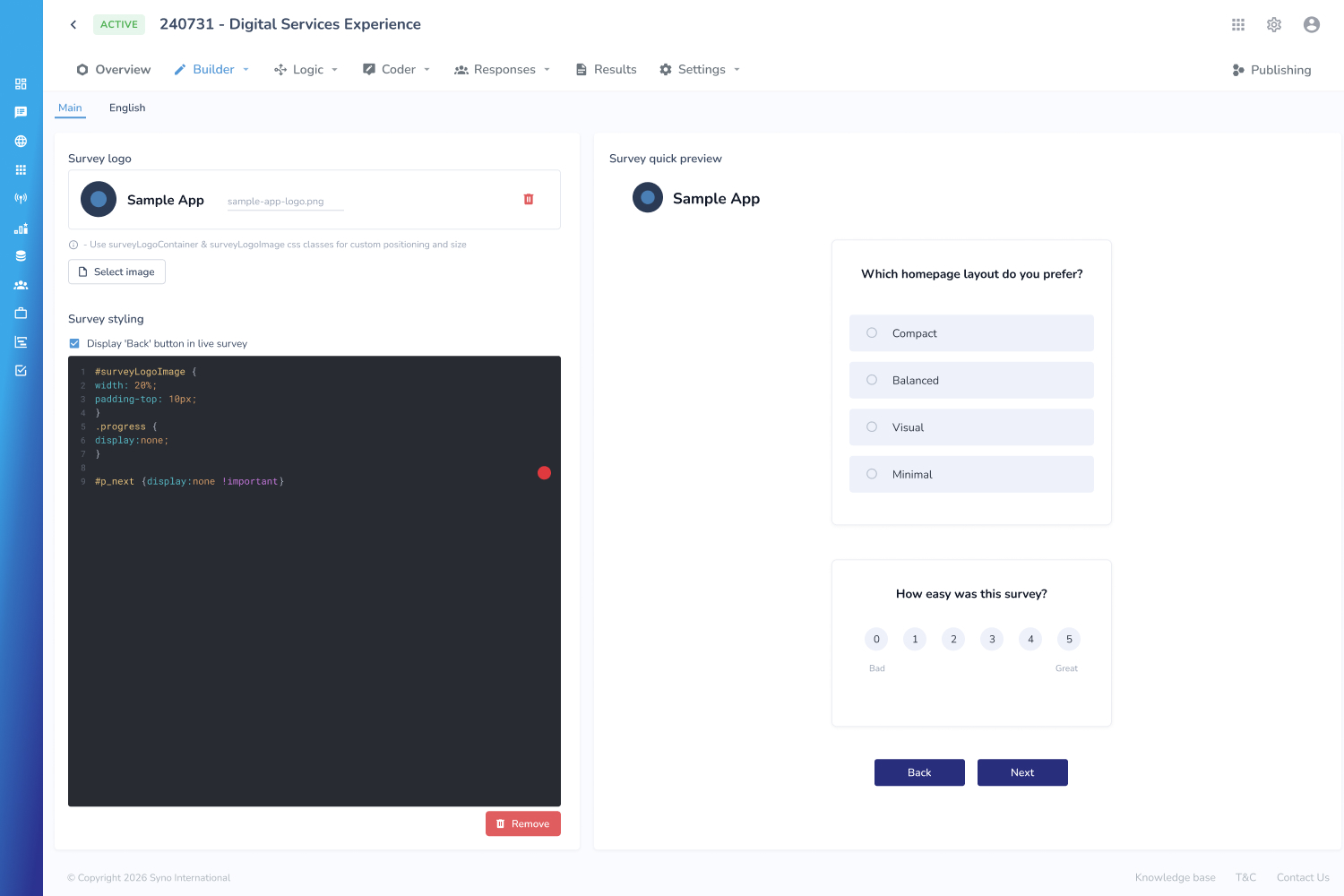1344x896 pixels.
Task: Open the database stack icon in the sidebar
Action: click(x=21, y=256)
